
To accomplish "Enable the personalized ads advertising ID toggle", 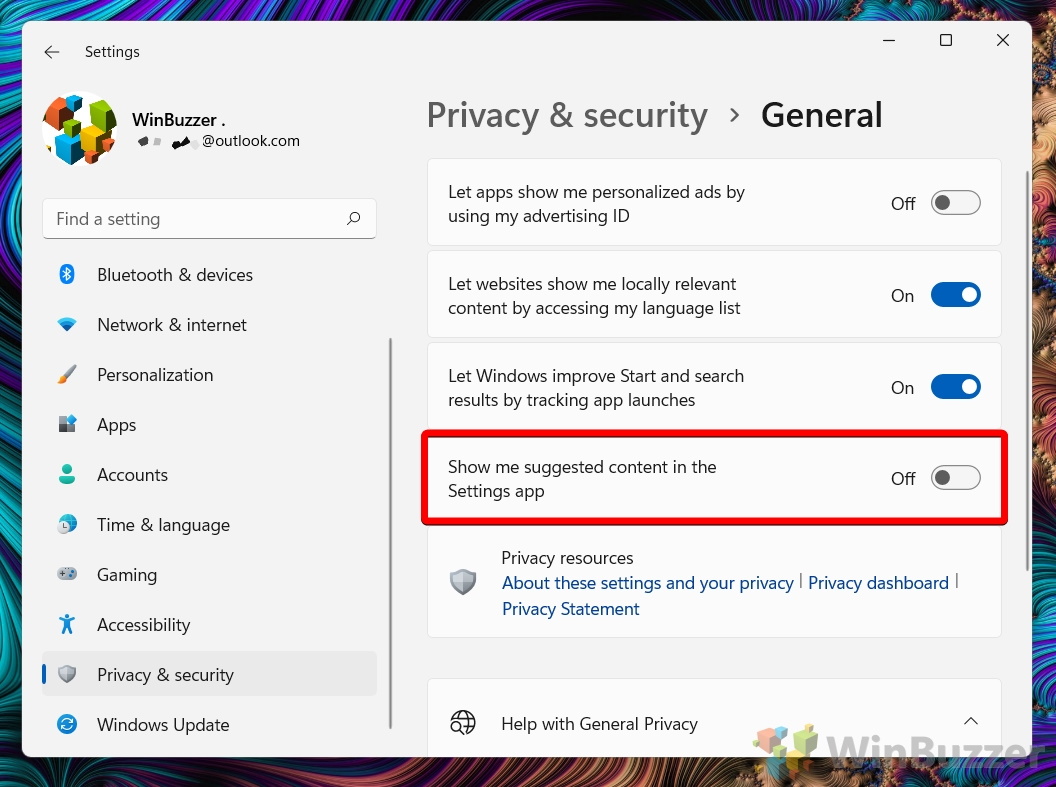I will 955,203.
